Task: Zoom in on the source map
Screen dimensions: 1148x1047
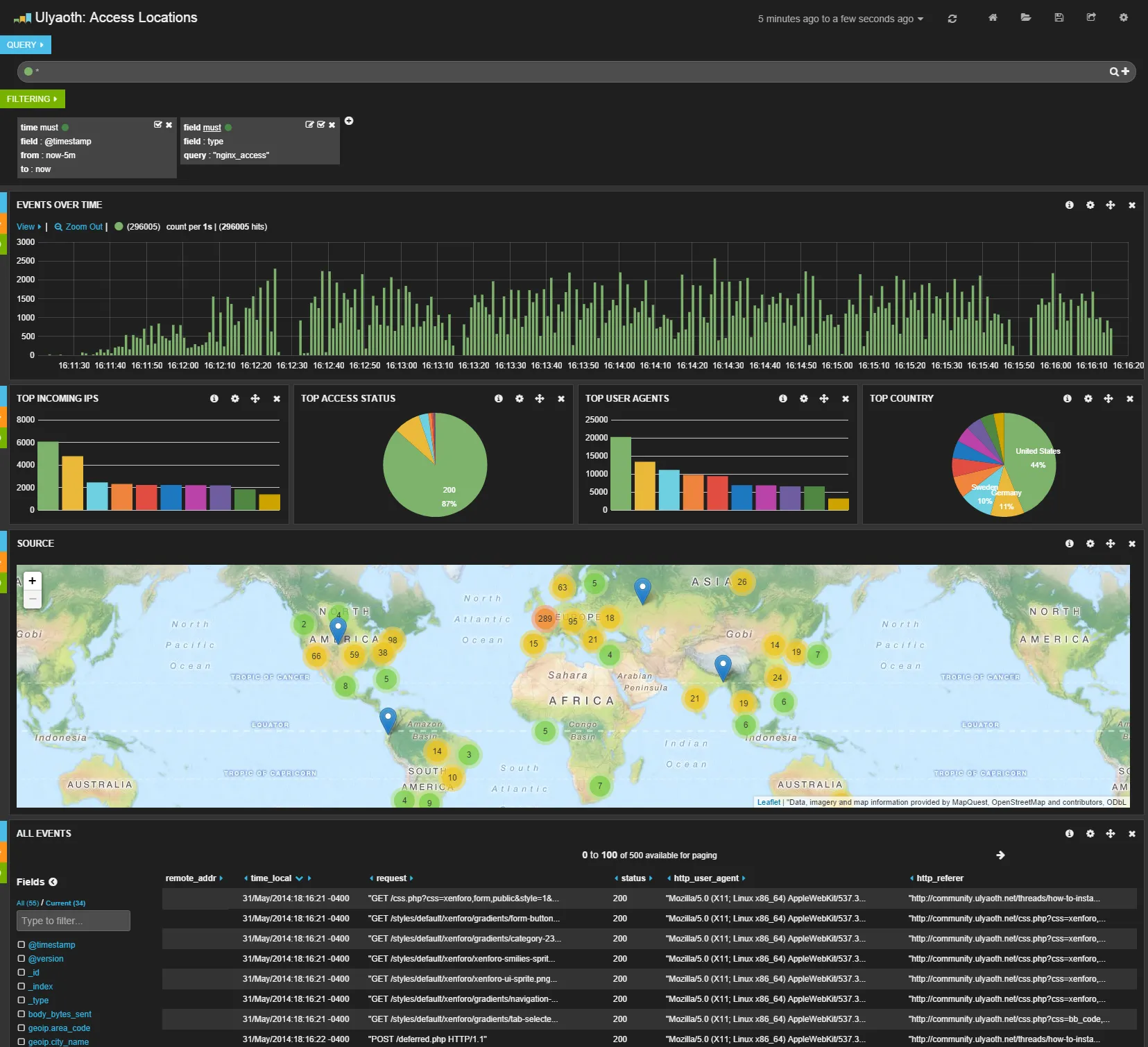Action: [x=32, y=581]
